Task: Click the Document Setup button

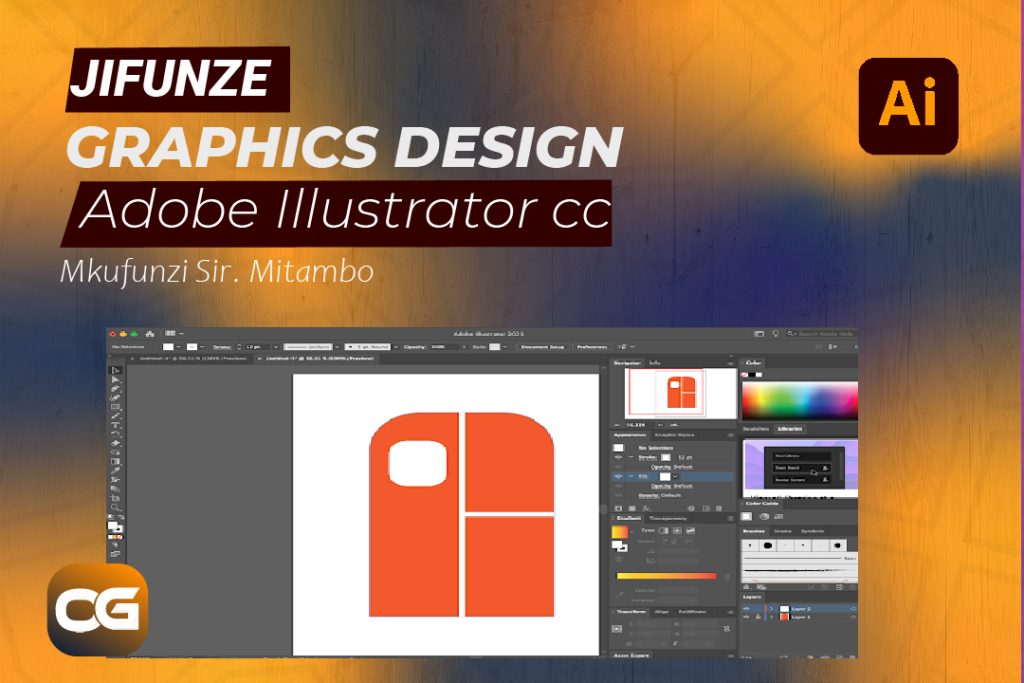Action: click(543, 347)
